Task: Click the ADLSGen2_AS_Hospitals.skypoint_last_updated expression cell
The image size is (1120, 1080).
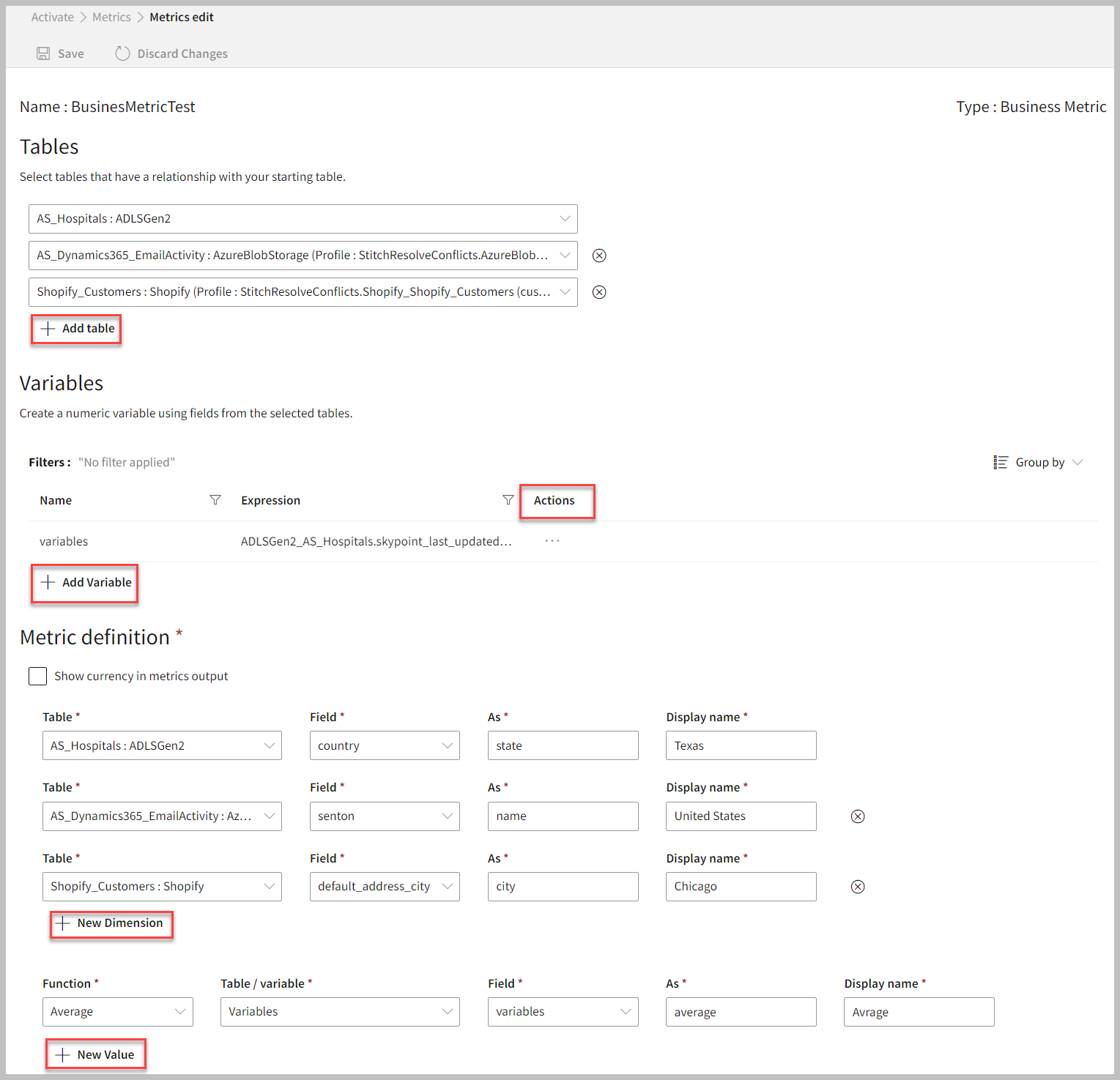Action: 377,541
